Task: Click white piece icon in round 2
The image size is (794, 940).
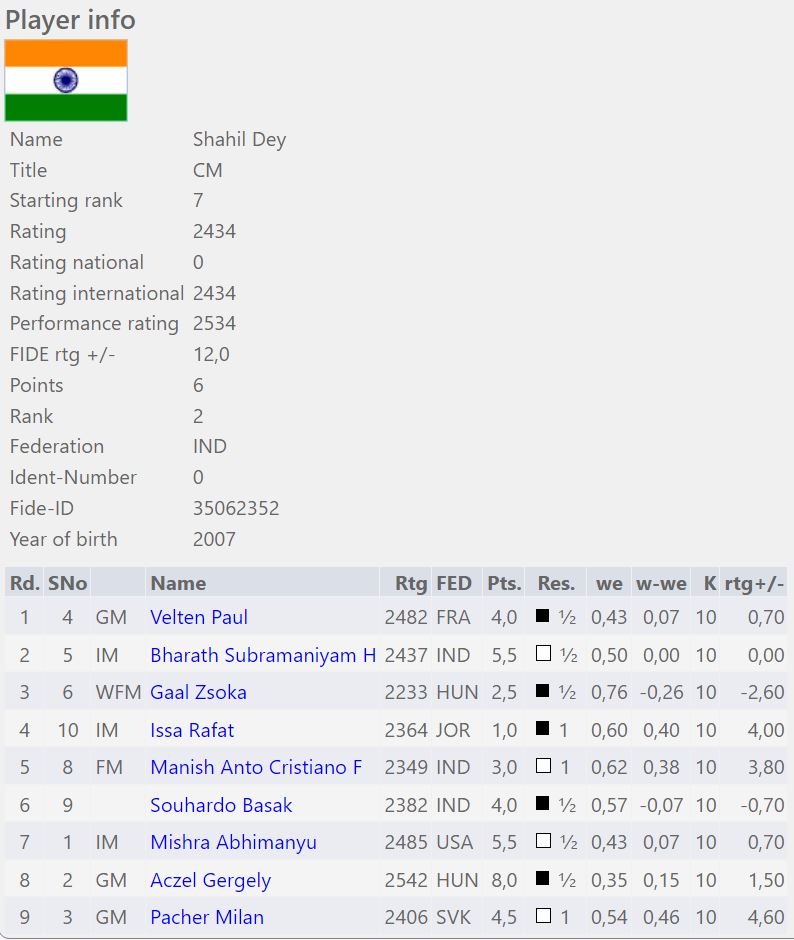Action: 543,654
